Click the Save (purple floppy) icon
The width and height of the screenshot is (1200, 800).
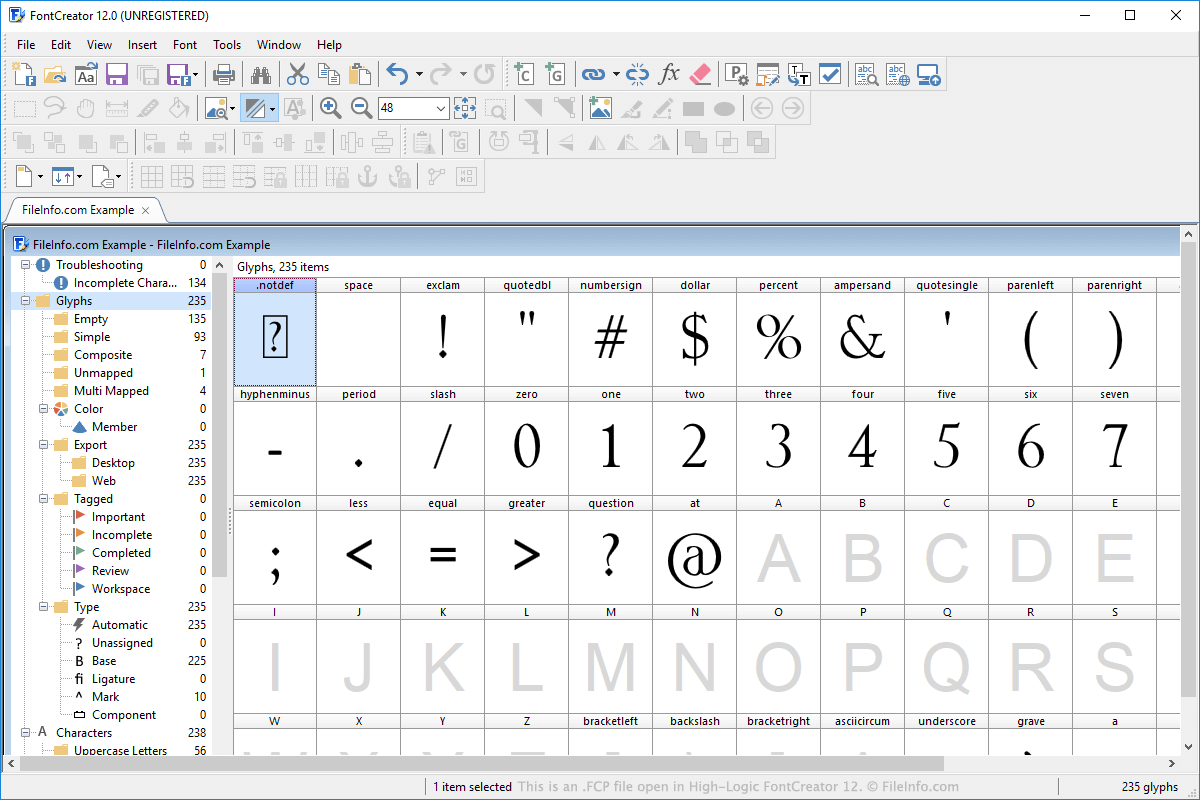(117, 74)
